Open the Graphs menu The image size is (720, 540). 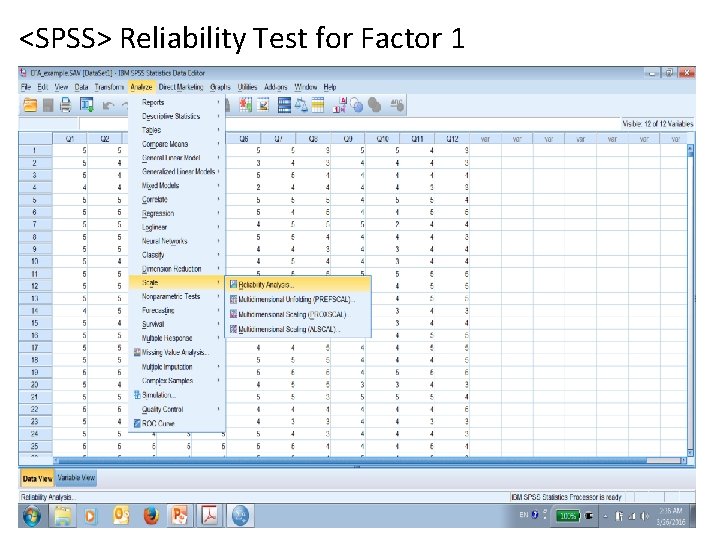pyautogui.click(x=220, y=87)
